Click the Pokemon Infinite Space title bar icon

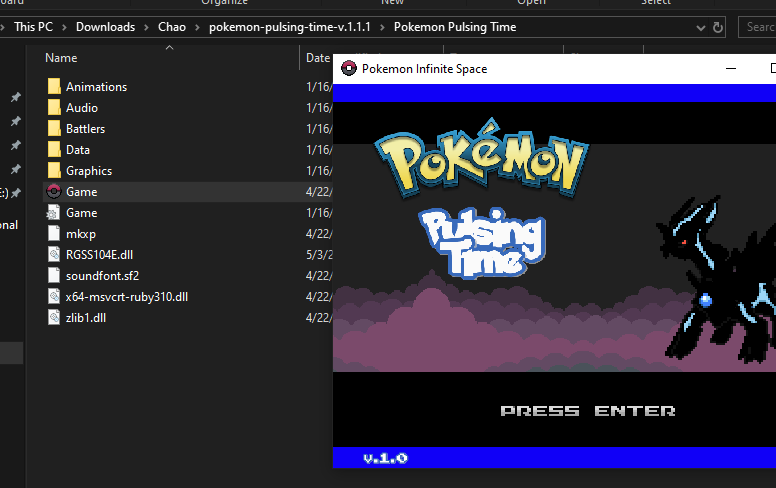click(349, 69)
